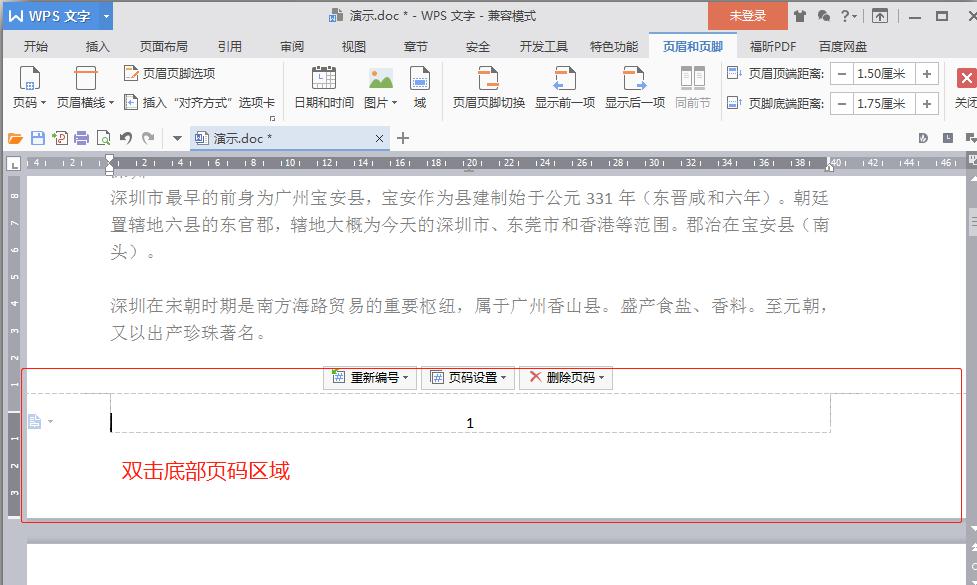Expand the 页眉横线 dropdown arrow
This screenshot has height=585, width=977.
[x=112, y=103]
